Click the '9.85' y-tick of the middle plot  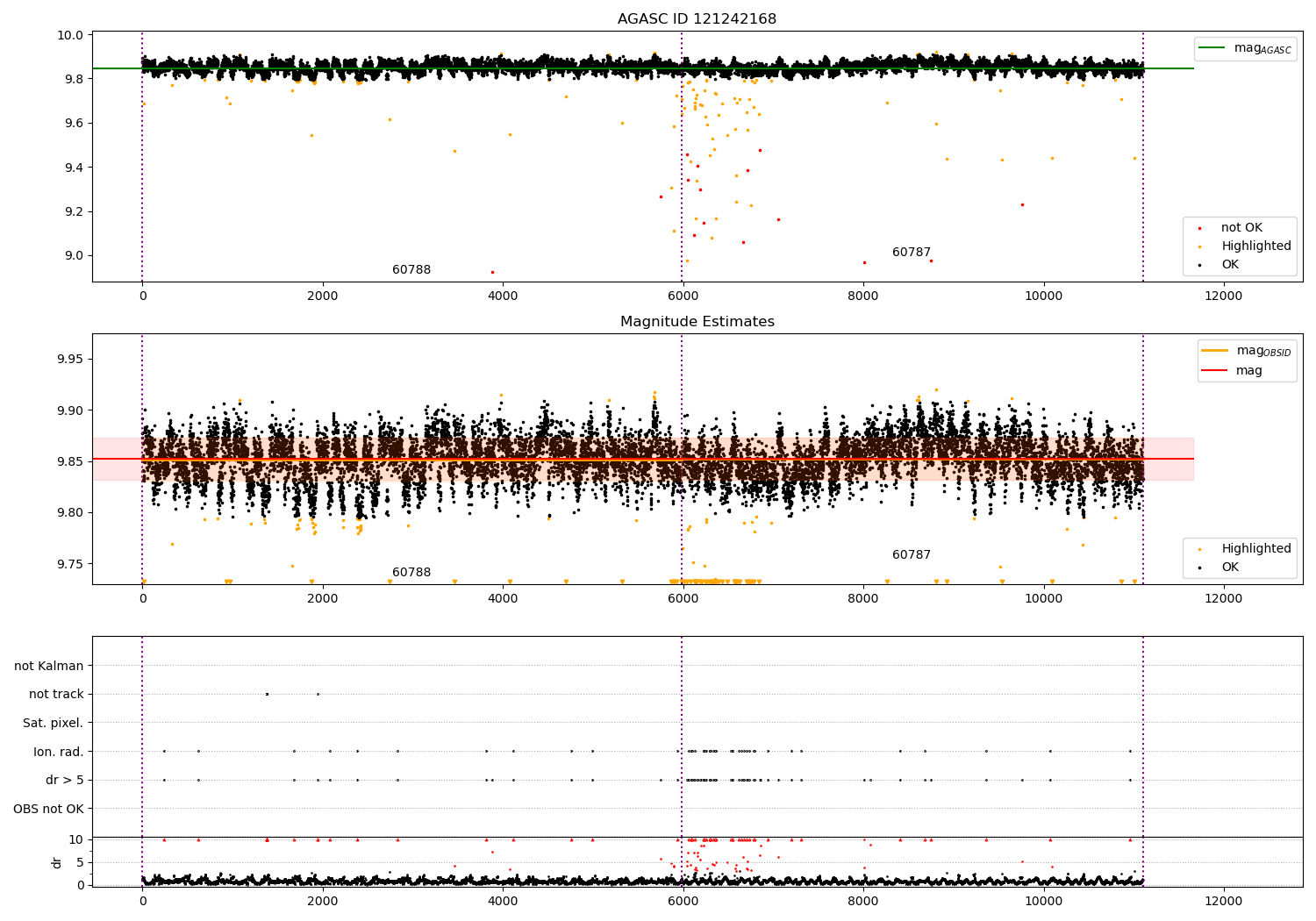click(72, 461)
